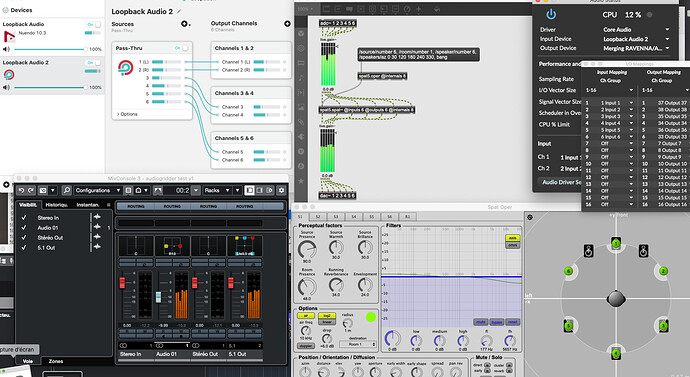Select the R1 room tab in Spat Oper
The image size is (690, 377).
click(407, 216)
